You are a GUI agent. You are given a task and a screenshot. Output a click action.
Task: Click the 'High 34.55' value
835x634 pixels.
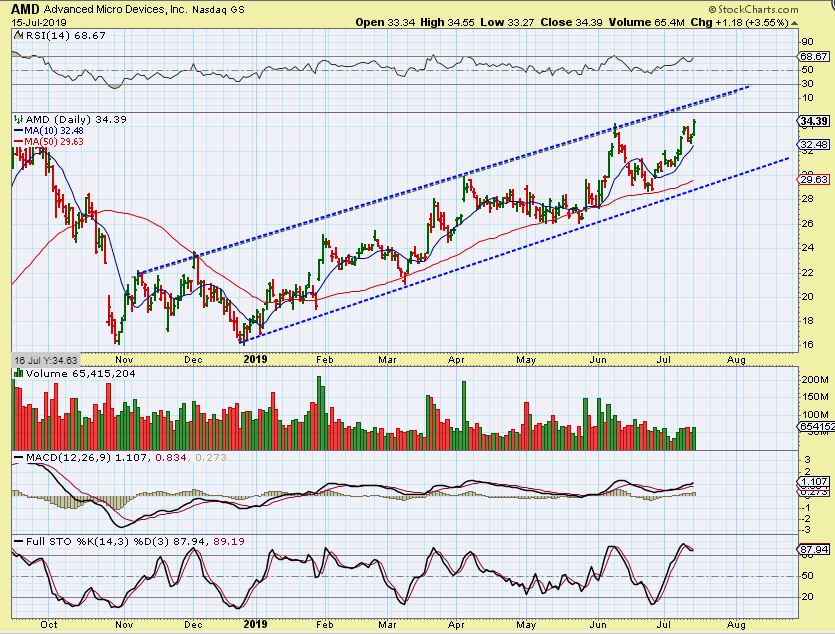click(447, 22)
